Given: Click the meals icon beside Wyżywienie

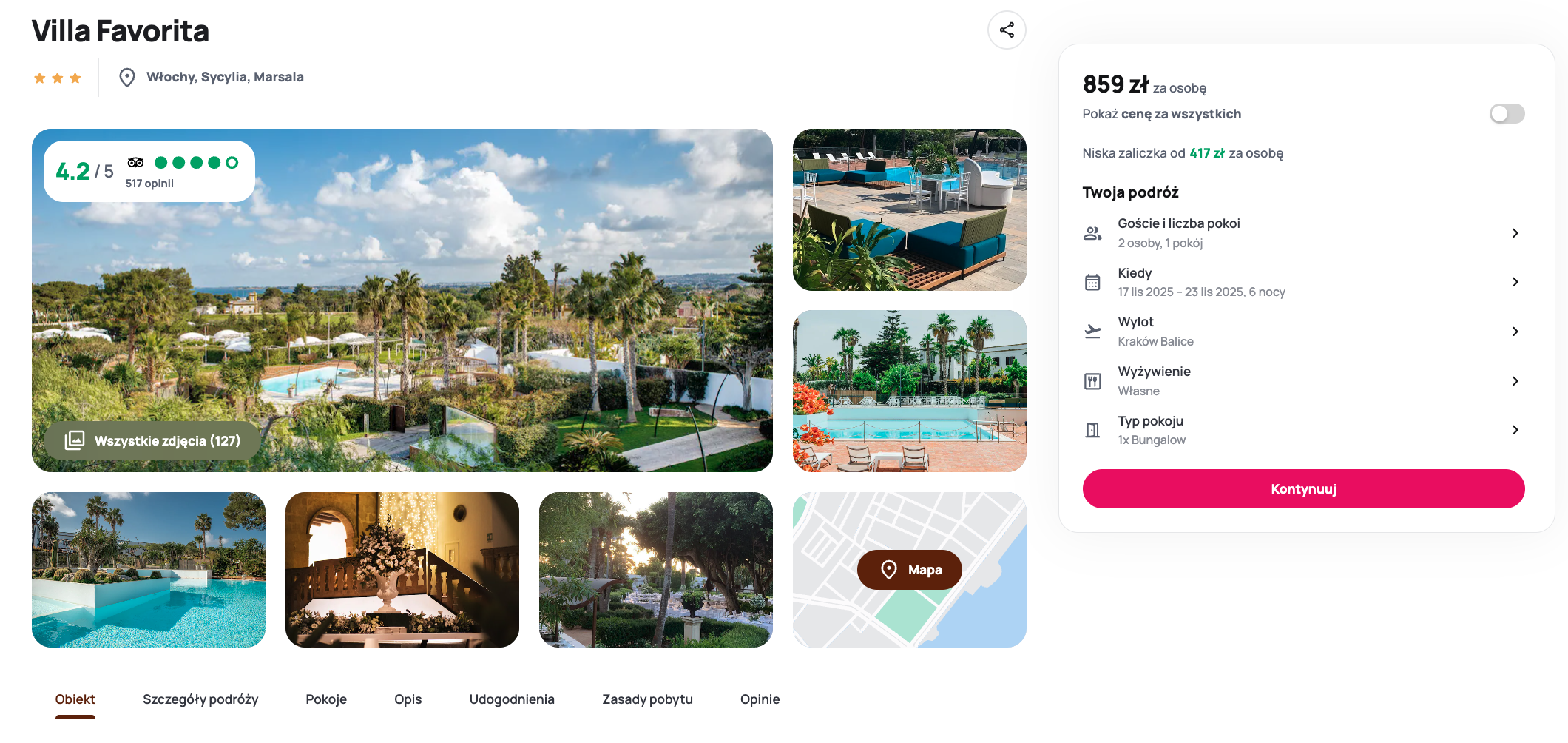Looking at the screenshot, I should click(x=1092, y=381).
